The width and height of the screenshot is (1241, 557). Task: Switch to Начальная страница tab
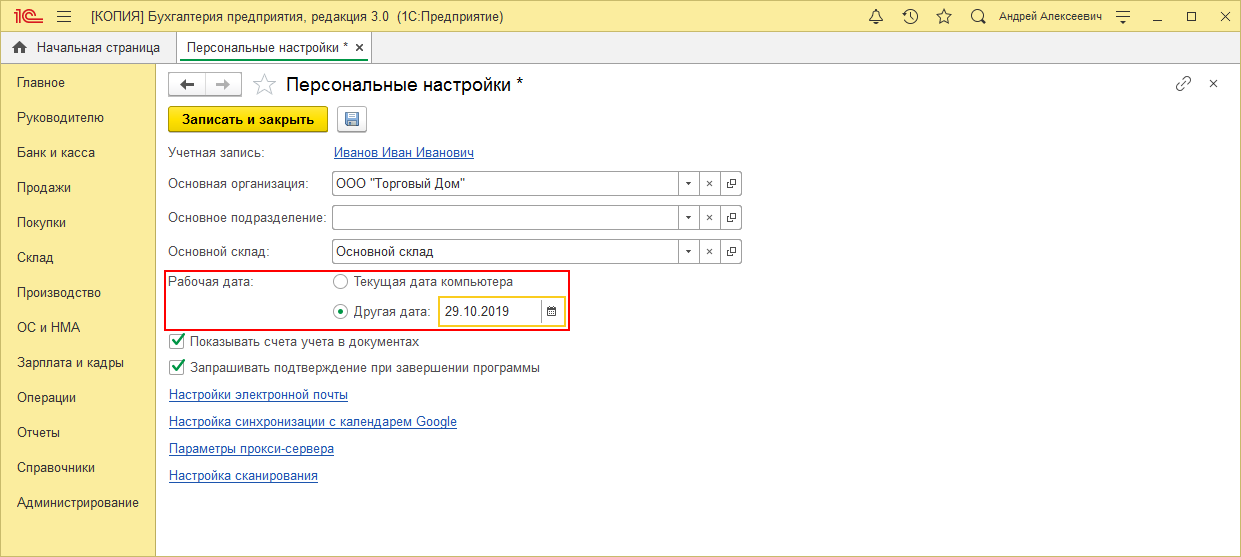[88, 47]
